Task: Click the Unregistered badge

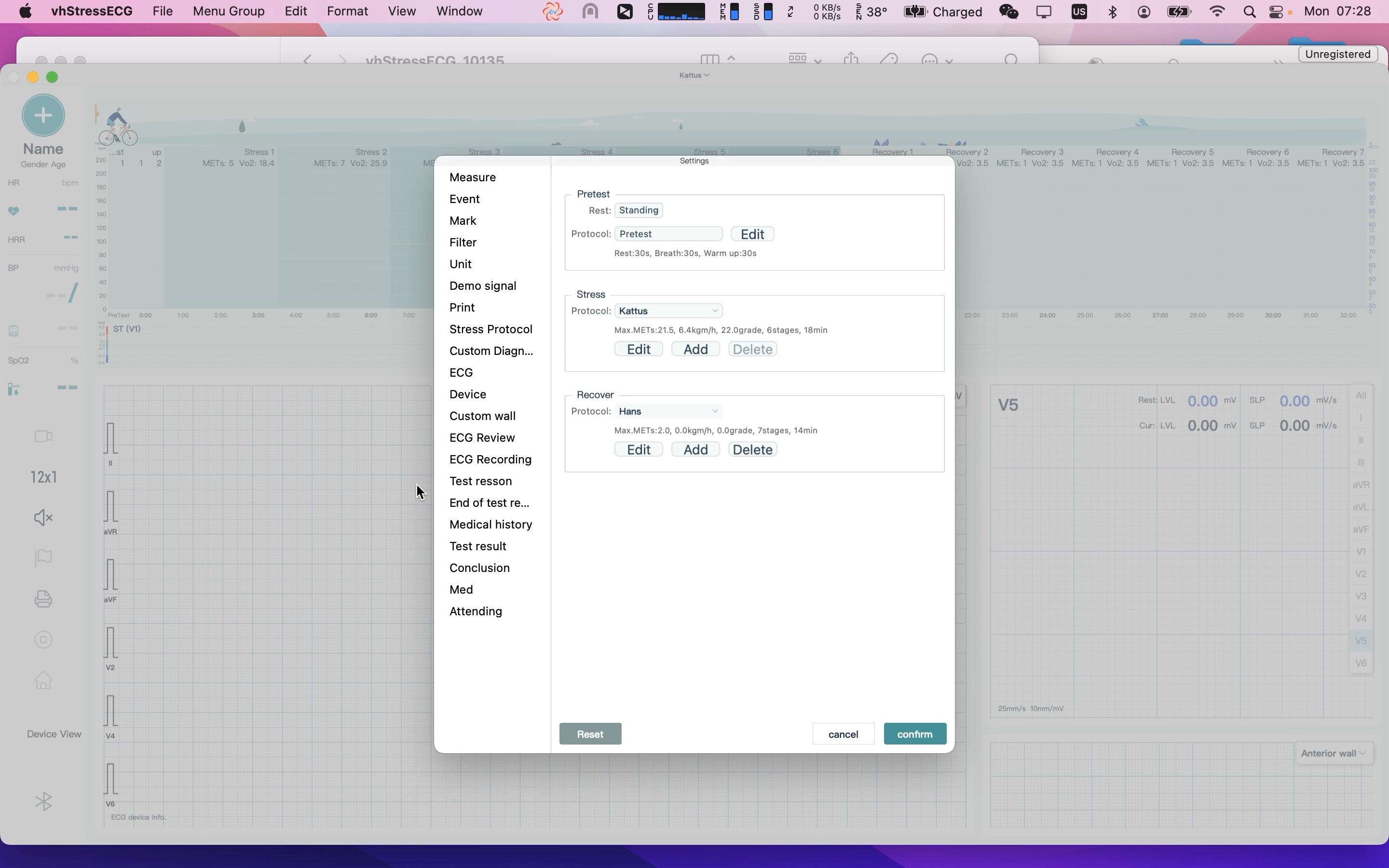Action: pyautogui.click(x=1337, y=54)
